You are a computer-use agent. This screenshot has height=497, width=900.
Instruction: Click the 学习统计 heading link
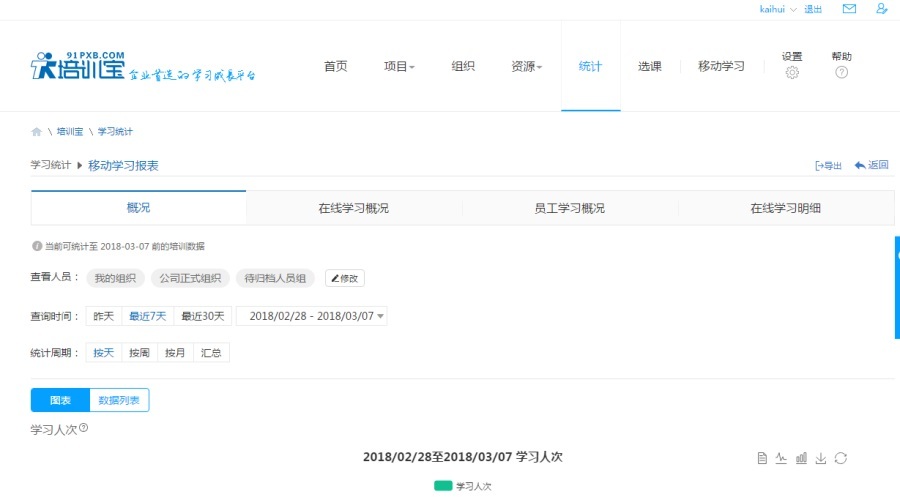pyautogui.click(x=51, y=165)
